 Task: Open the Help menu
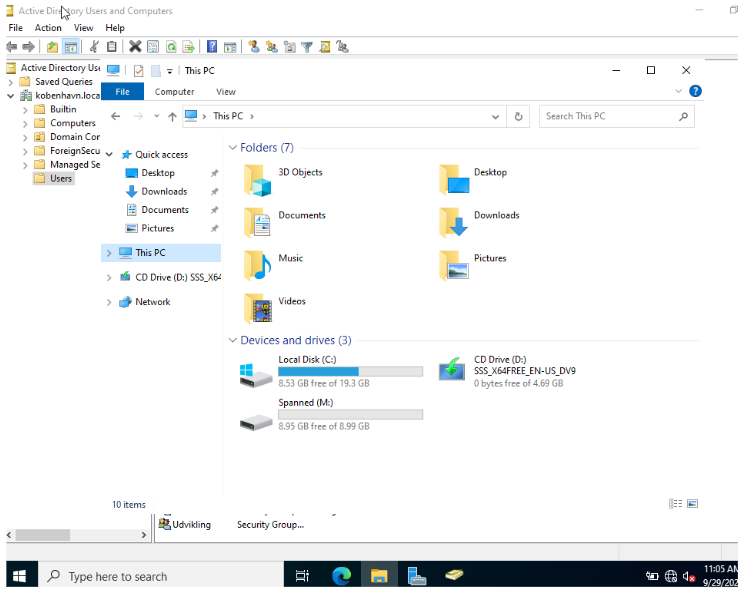(115, 27)
